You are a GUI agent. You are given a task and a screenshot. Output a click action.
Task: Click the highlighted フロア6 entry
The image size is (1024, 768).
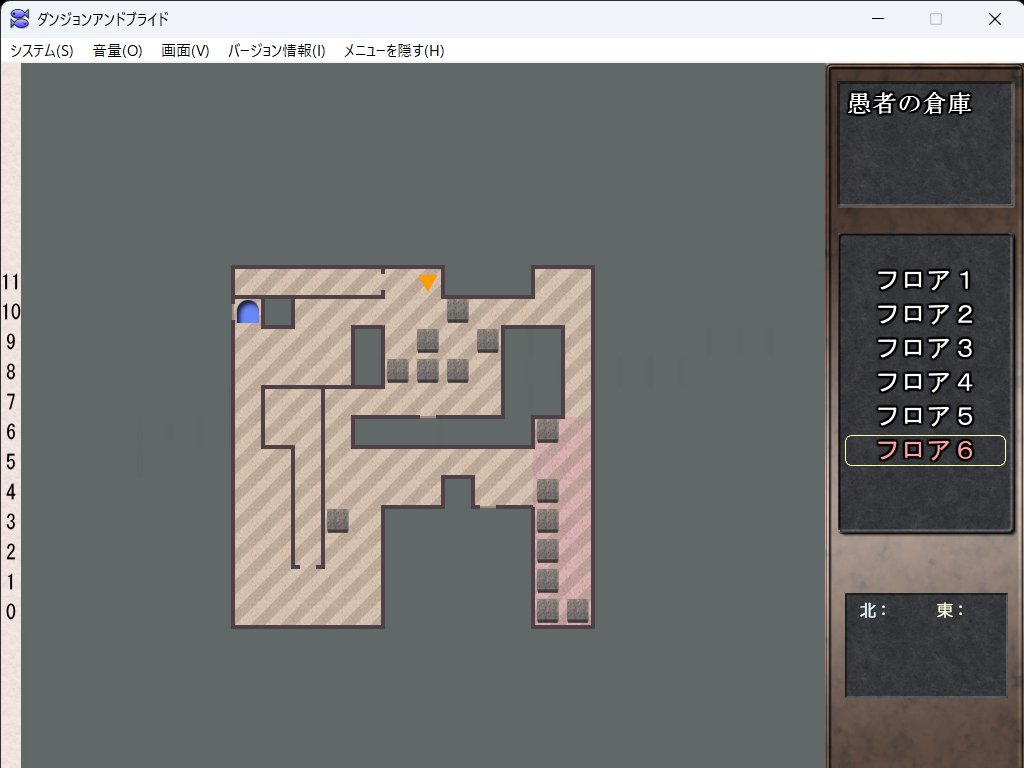pyautogui.click(x=925, y=451)
